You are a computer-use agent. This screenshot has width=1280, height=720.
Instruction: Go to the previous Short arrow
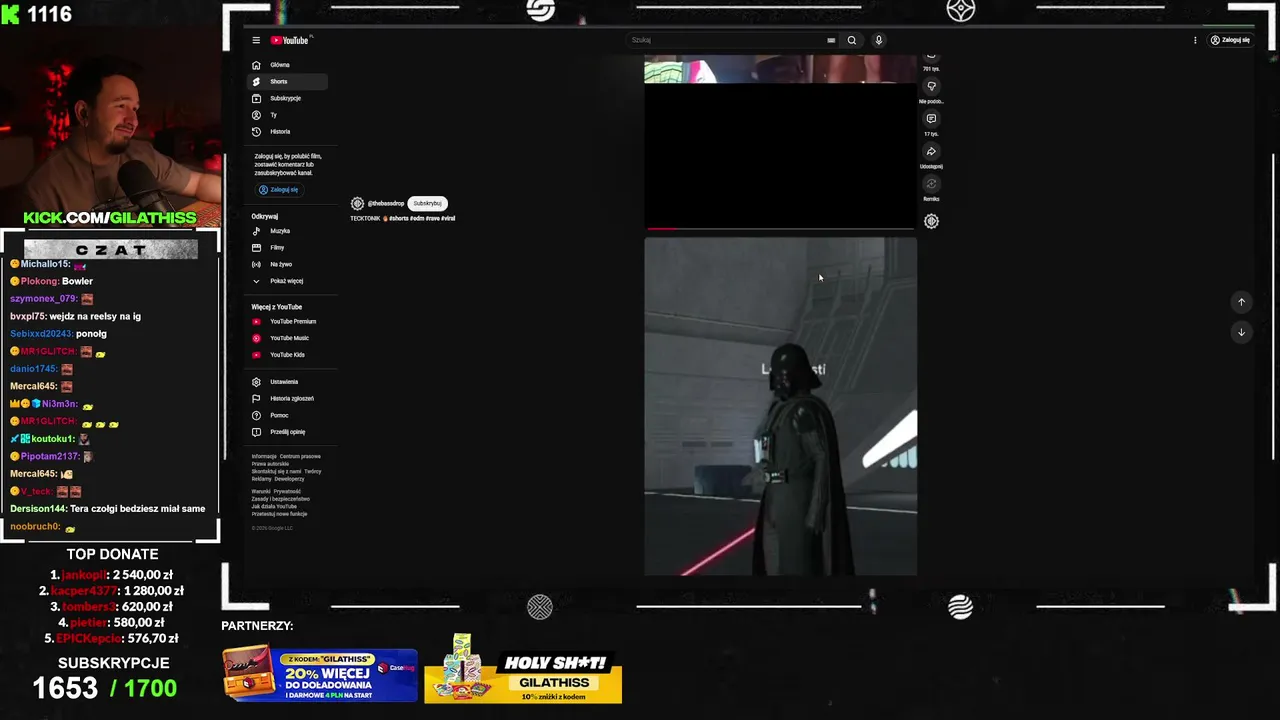coord(1241,302)
